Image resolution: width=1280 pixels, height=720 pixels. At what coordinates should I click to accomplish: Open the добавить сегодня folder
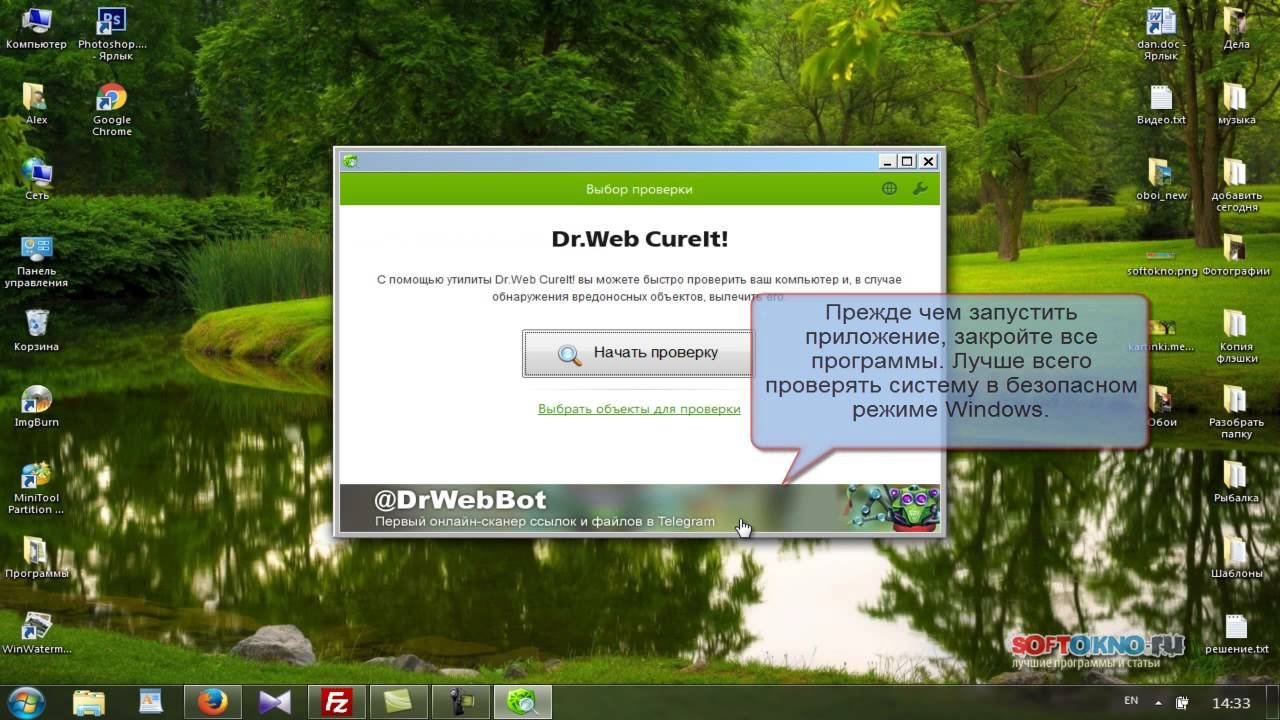1236,185
